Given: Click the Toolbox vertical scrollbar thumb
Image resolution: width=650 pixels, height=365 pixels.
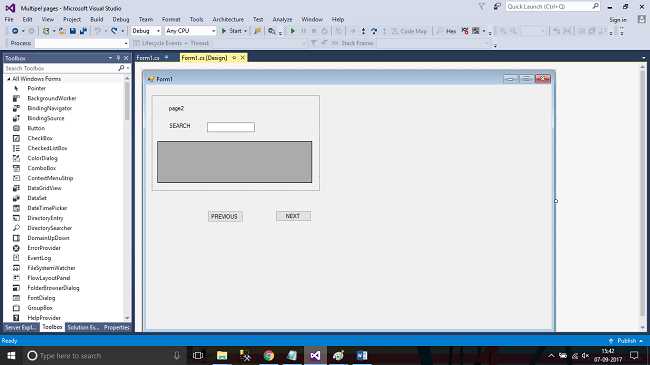Looking at the screenshot, I should tap(127, 101).
